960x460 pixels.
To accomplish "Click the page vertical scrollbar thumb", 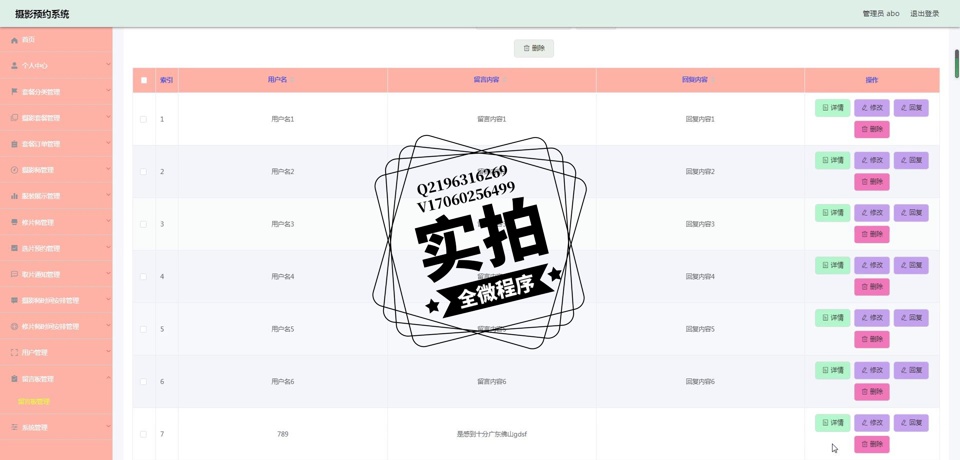I will [x=956, y=62].
